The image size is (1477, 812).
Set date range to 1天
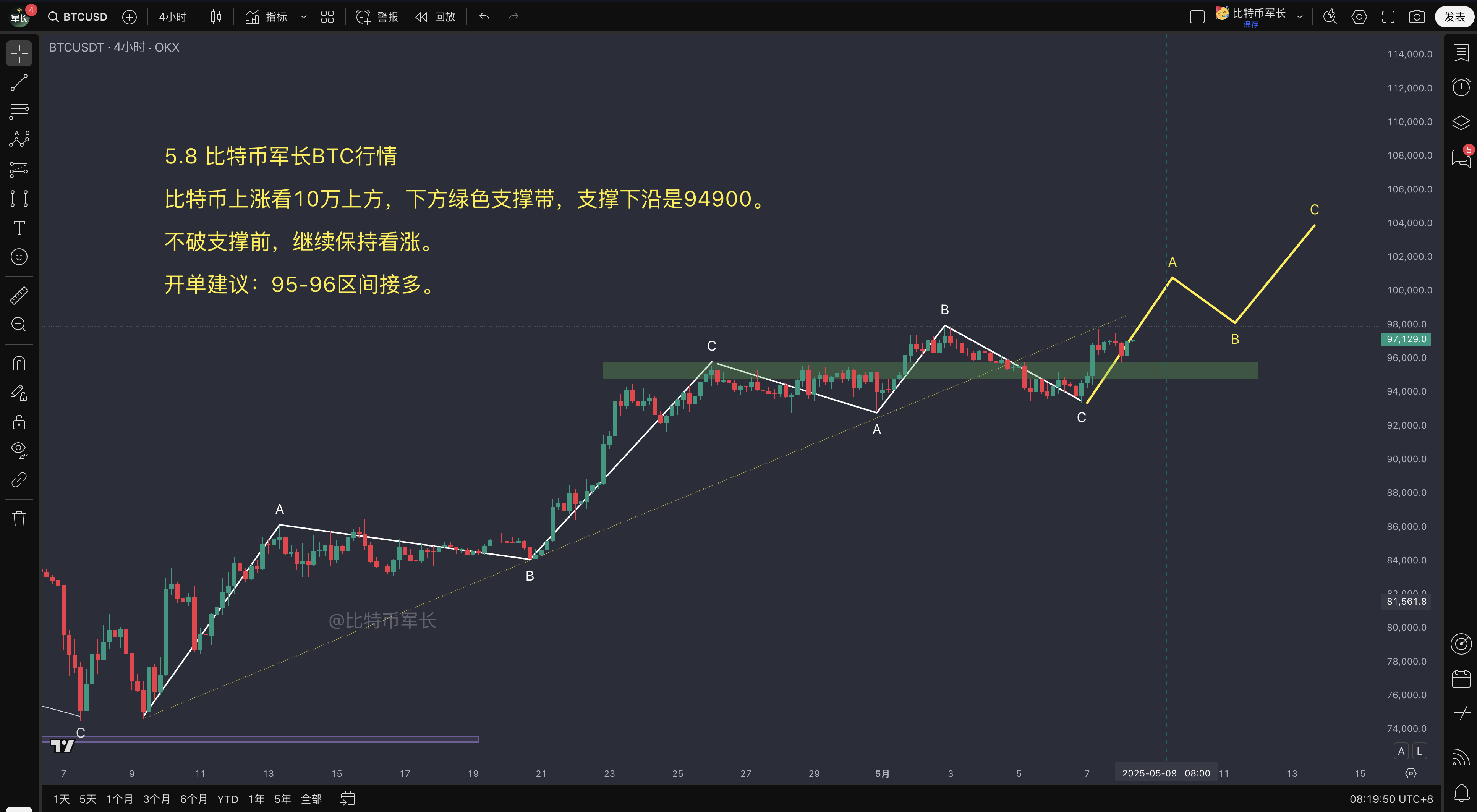[62, 799]
